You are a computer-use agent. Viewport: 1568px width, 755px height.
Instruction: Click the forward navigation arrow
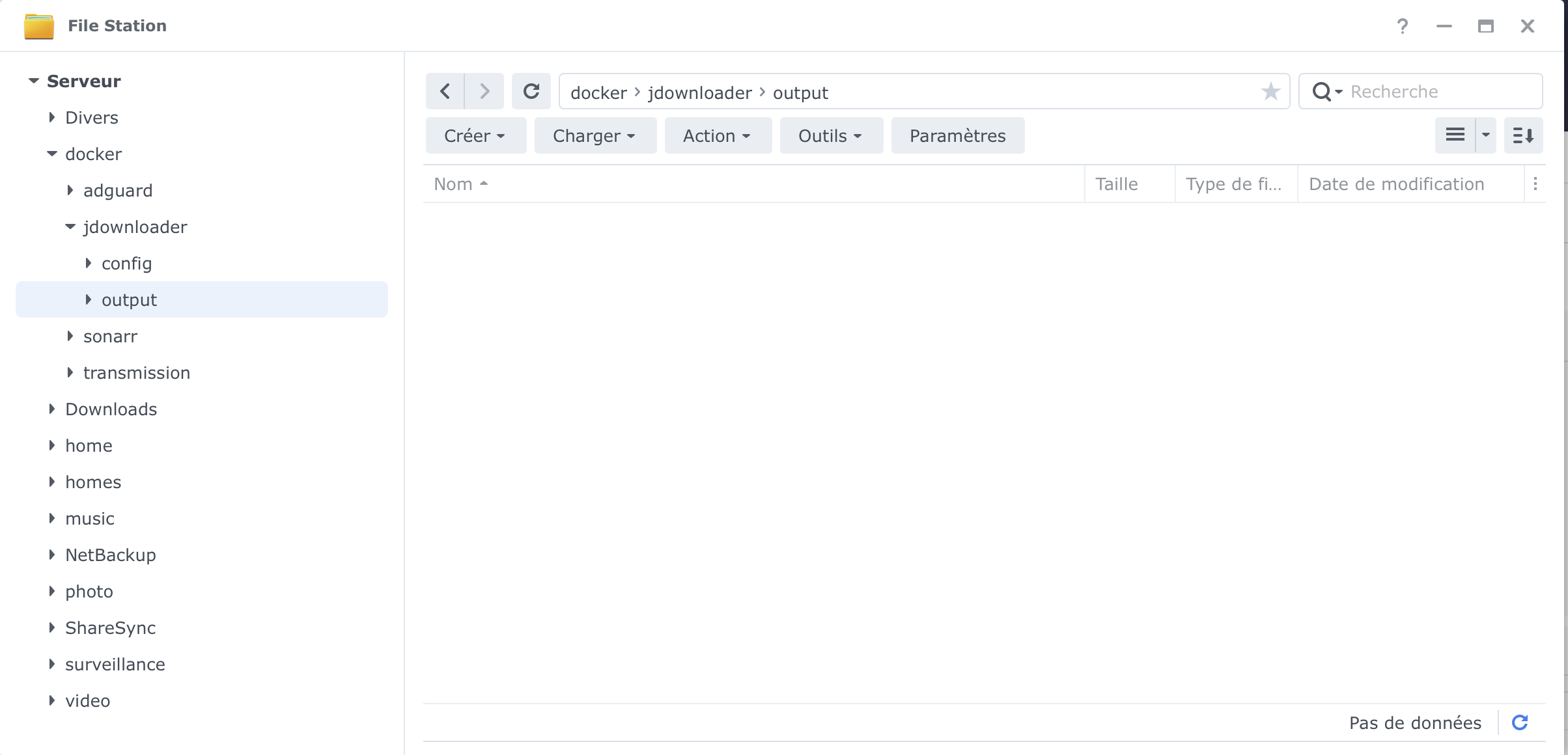(x=484, y=91)
